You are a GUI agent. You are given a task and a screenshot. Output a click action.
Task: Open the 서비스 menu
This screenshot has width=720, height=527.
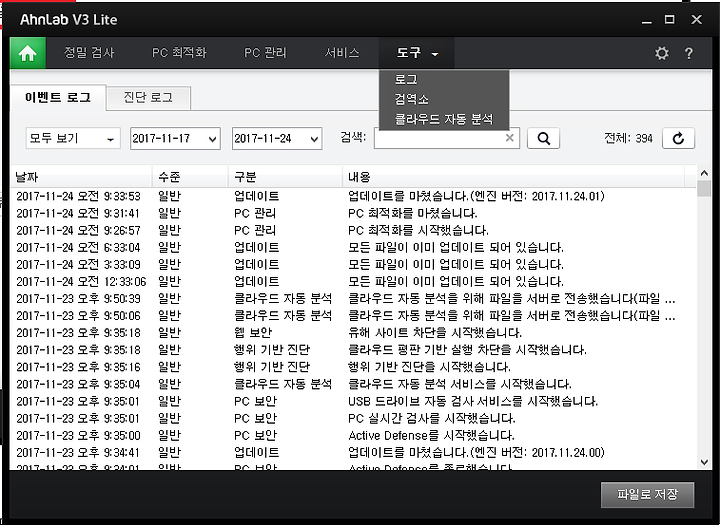[x=342, y=53]
